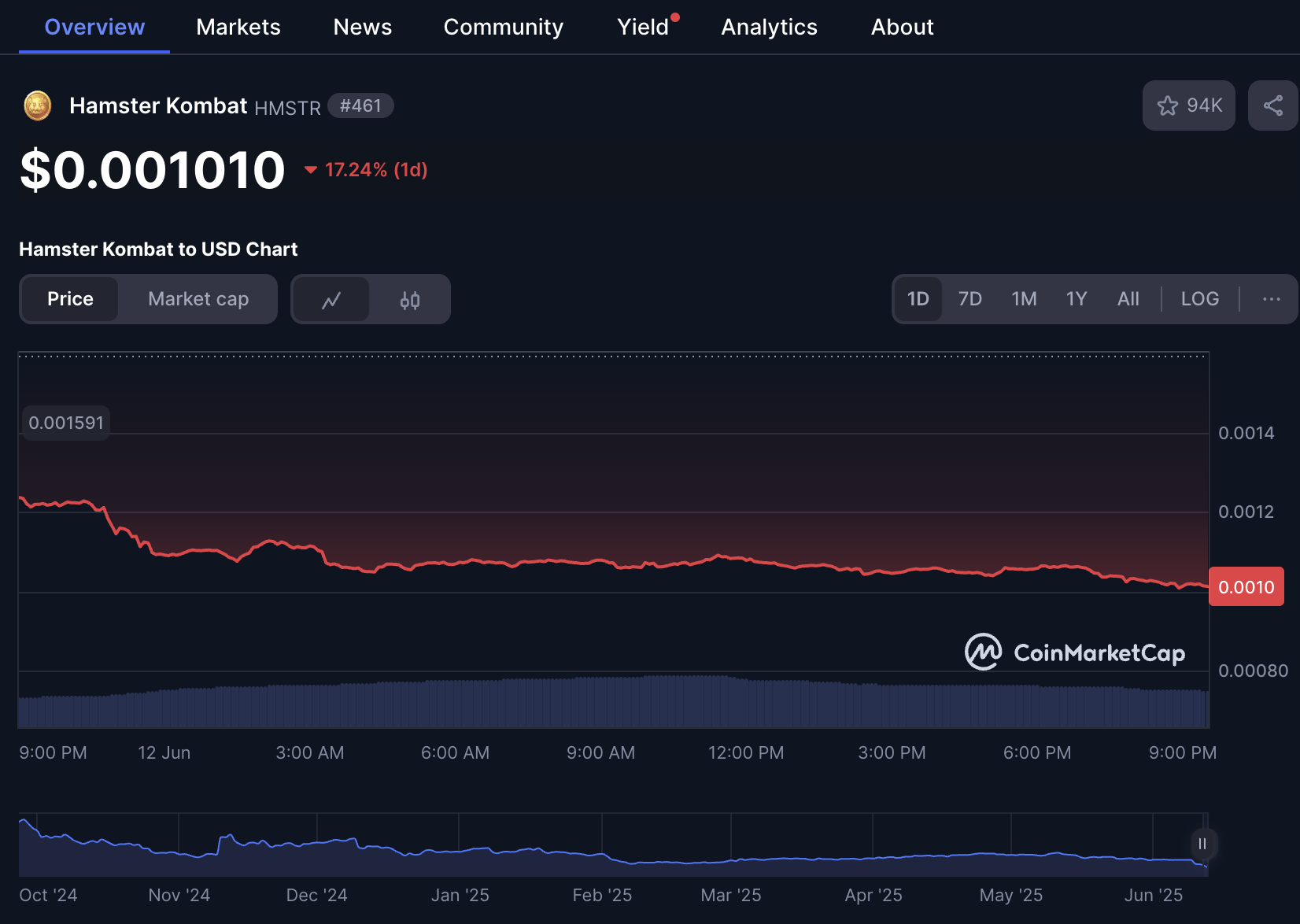Toggle the LOG scale

click(x=1200, y=299)
